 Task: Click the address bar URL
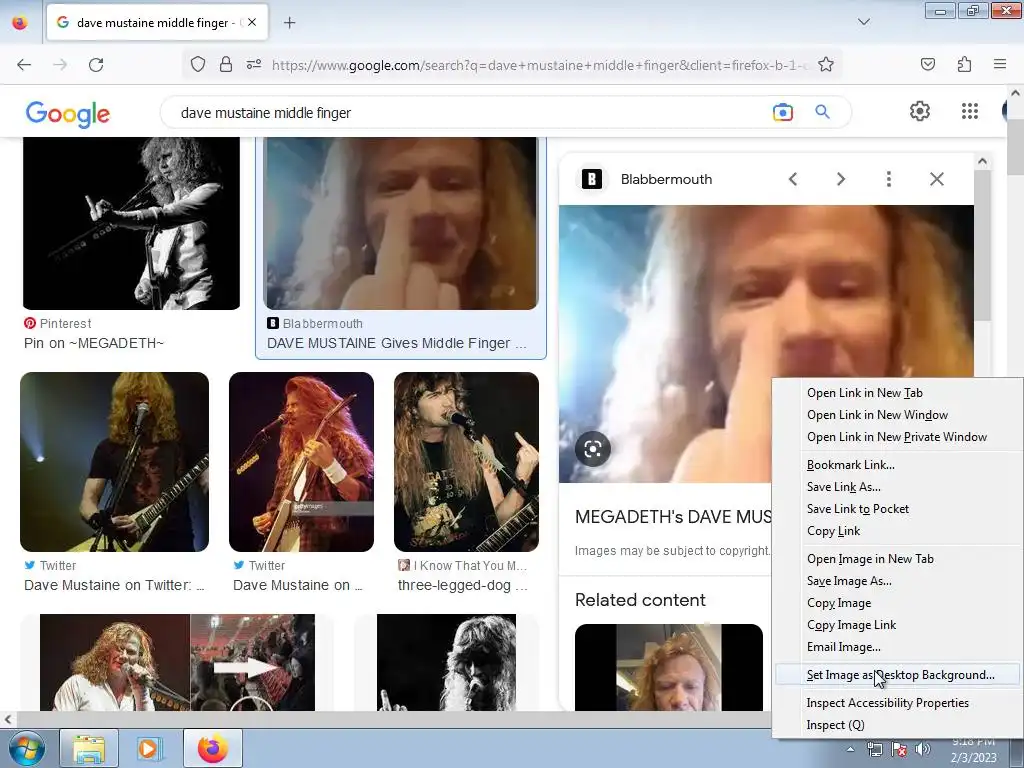(539, 65)
